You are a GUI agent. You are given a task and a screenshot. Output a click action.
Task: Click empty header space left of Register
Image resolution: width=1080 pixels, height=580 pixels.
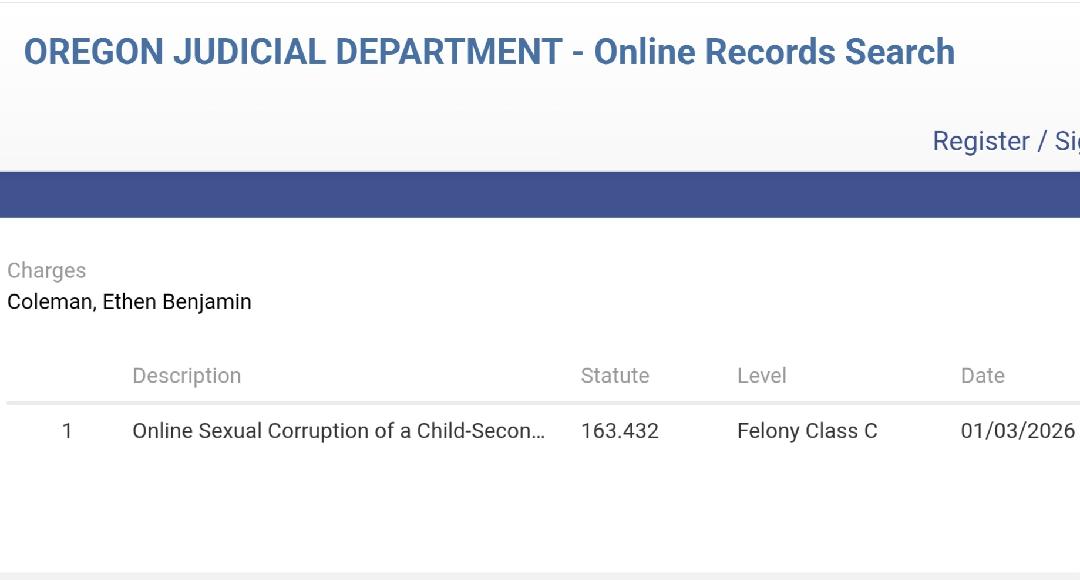click(500, 141)
